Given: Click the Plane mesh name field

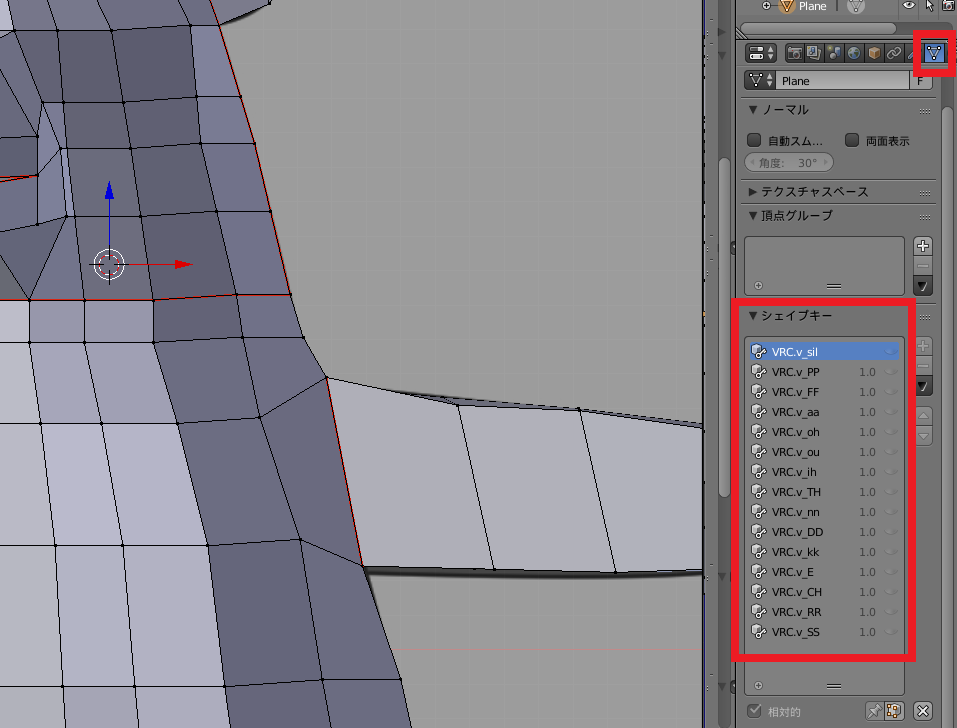Looking at the screenshot, I should 842,81.
